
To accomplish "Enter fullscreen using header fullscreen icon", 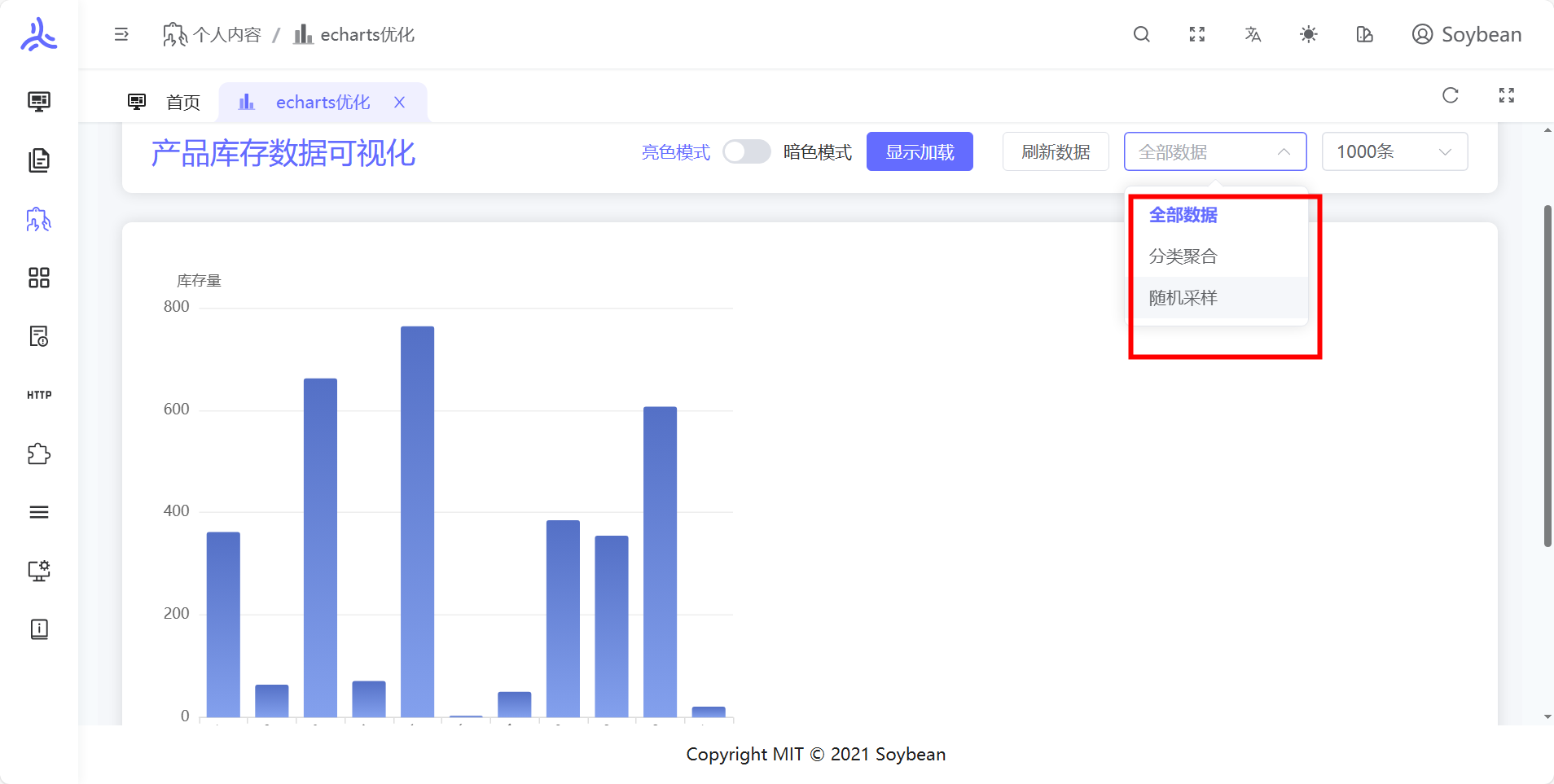I will pos(1196,34).
